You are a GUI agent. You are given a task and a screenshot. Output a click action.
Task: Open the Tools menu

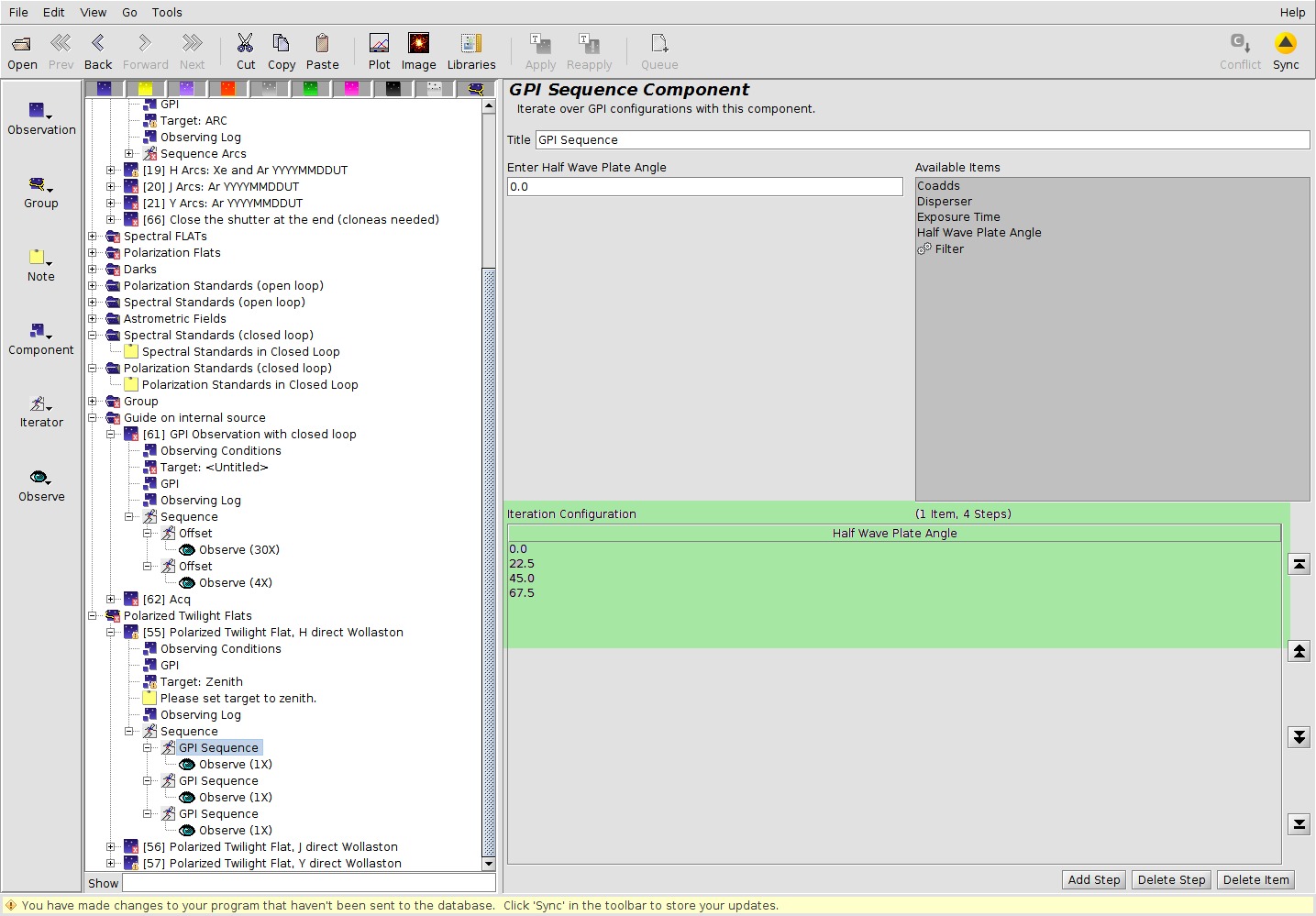coord(167,12)
